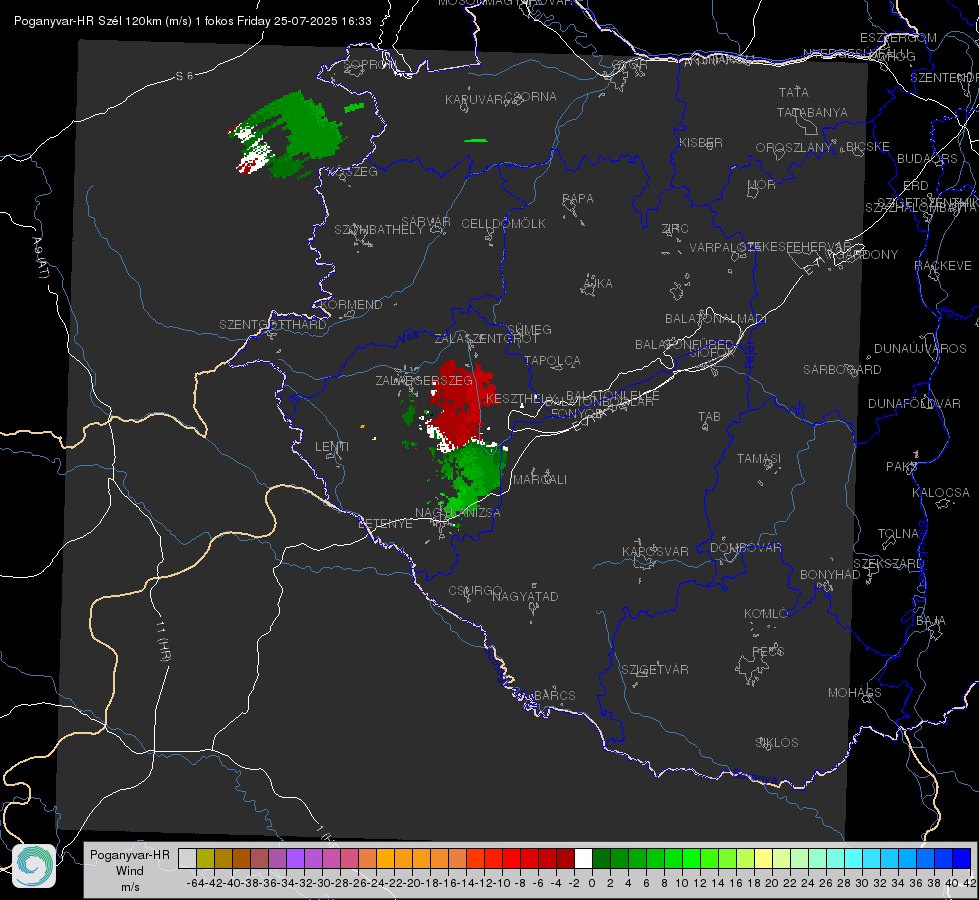This screenshot has height=900, width=979.
Task: Click the TAB city label
Action: pyautogui.click(x=709, y=417)
